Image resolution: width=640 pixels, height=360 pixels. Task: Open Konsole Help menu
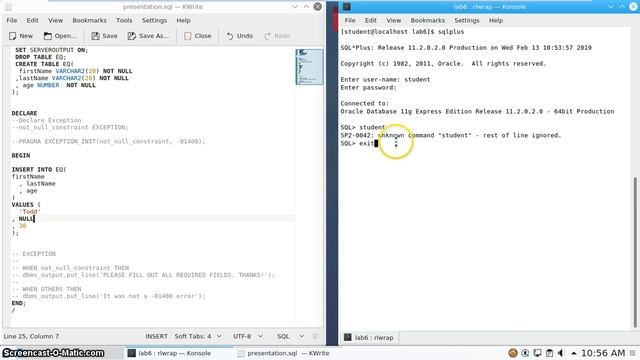(496, 20)
